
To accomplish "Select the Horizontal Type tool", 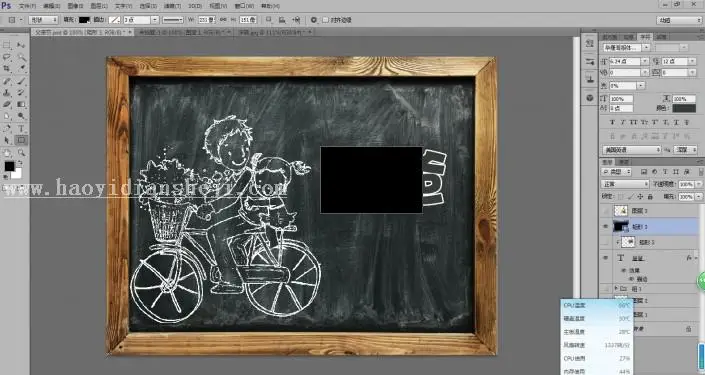I will (x=21, y=128).
